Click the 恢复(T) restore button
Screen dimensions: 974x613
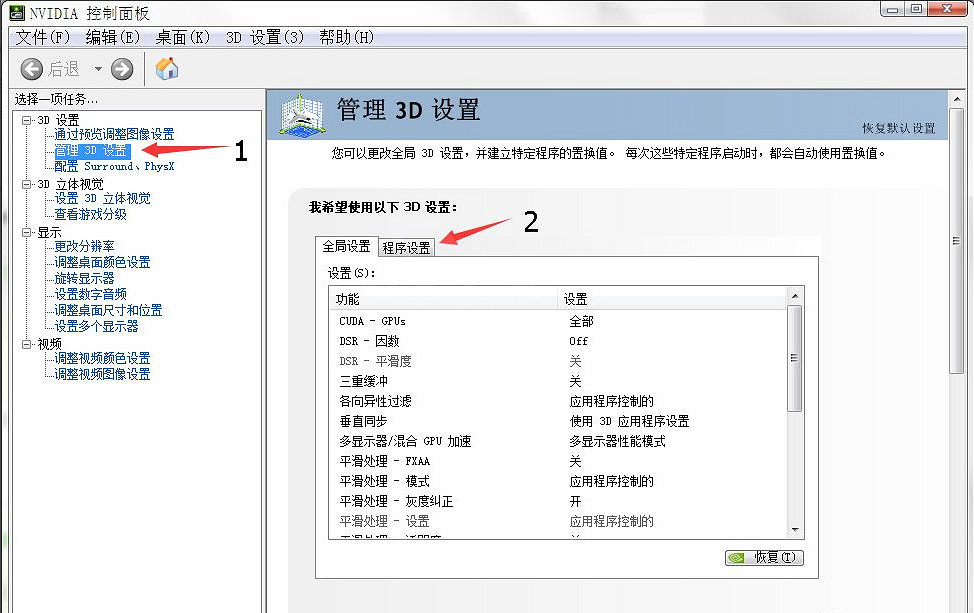[765, 558]
